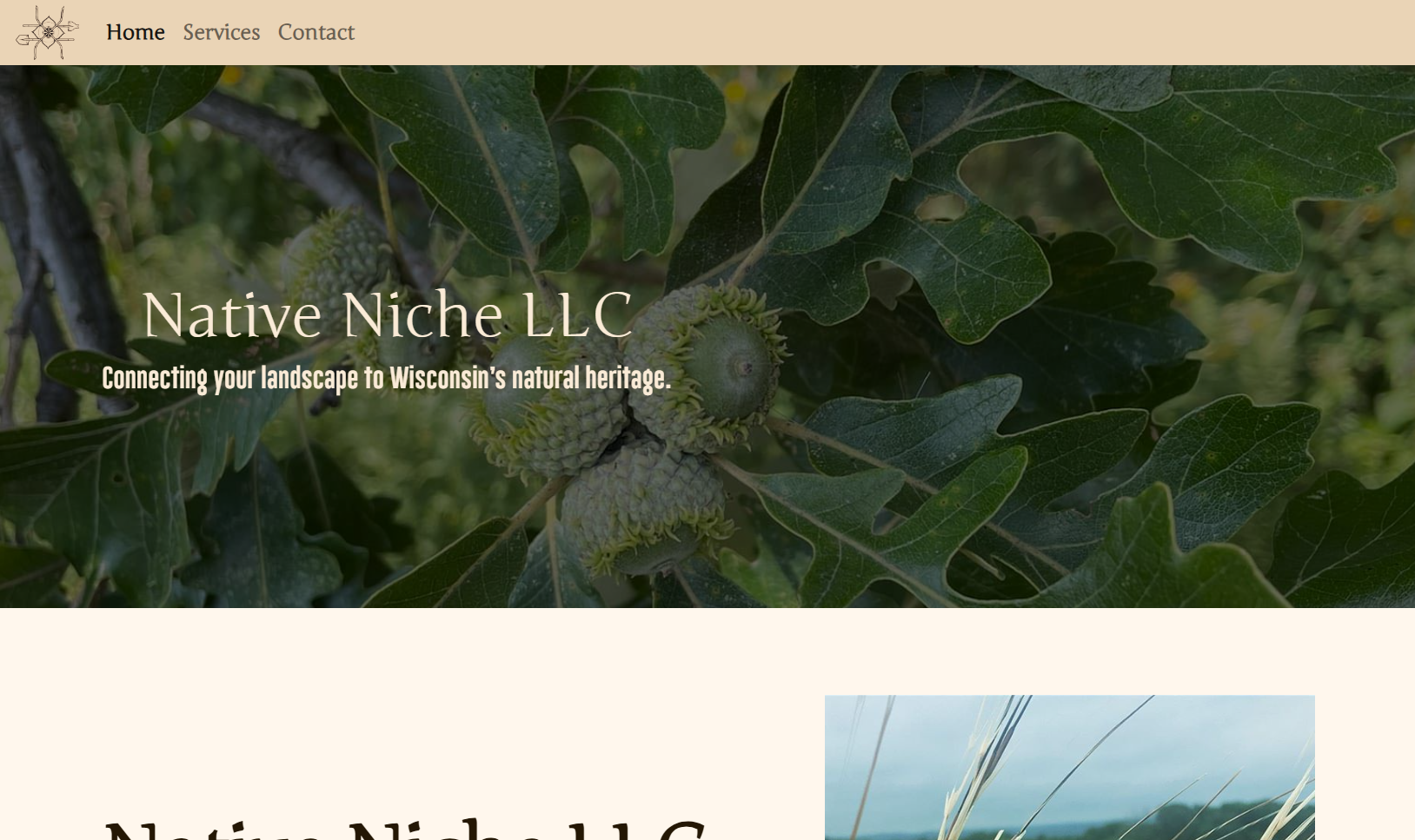Click the bottom acorn in the cluster
1415x840 pixels.
[645, 508]
